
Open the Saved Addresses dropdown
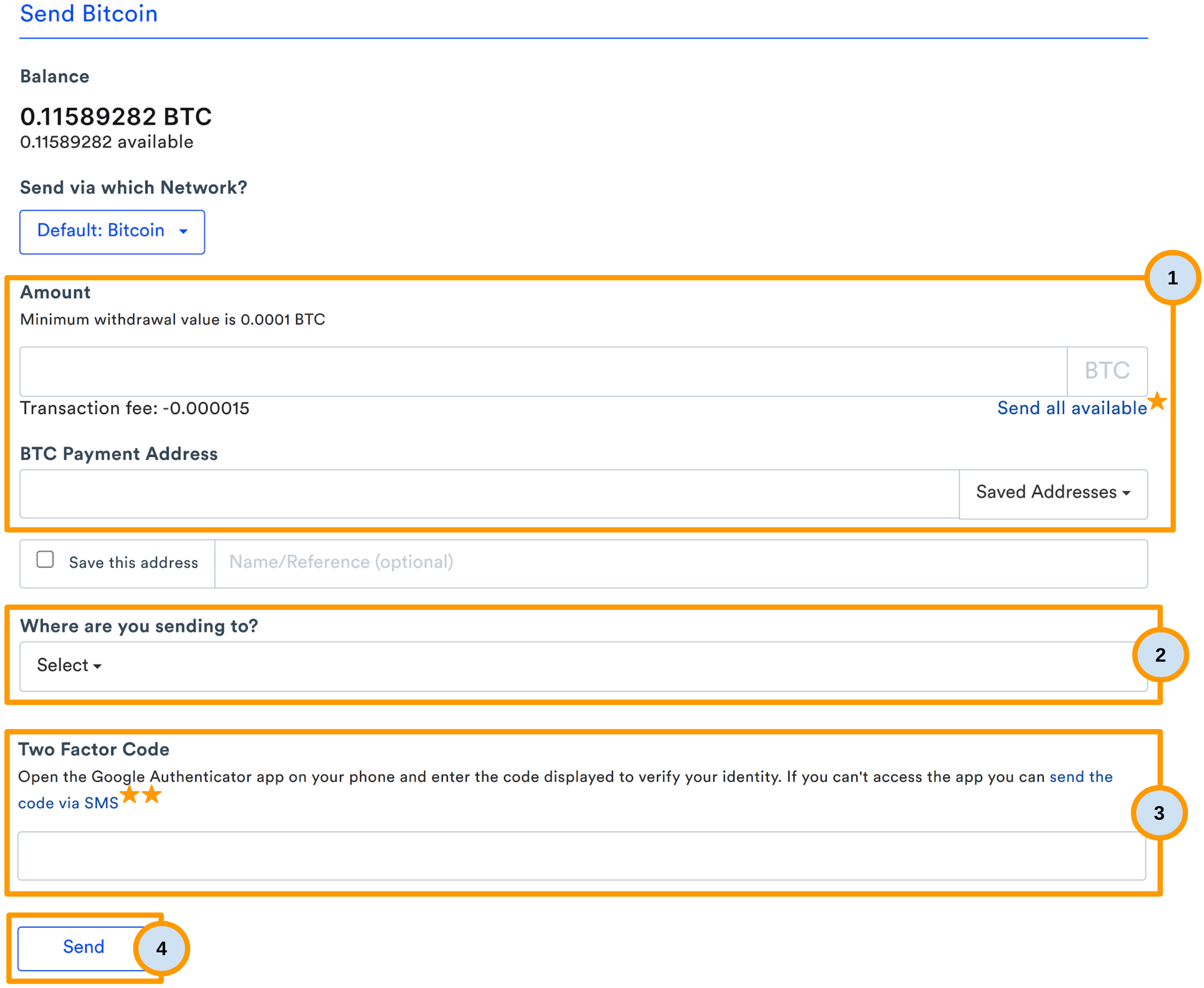tap(1053, 493)
